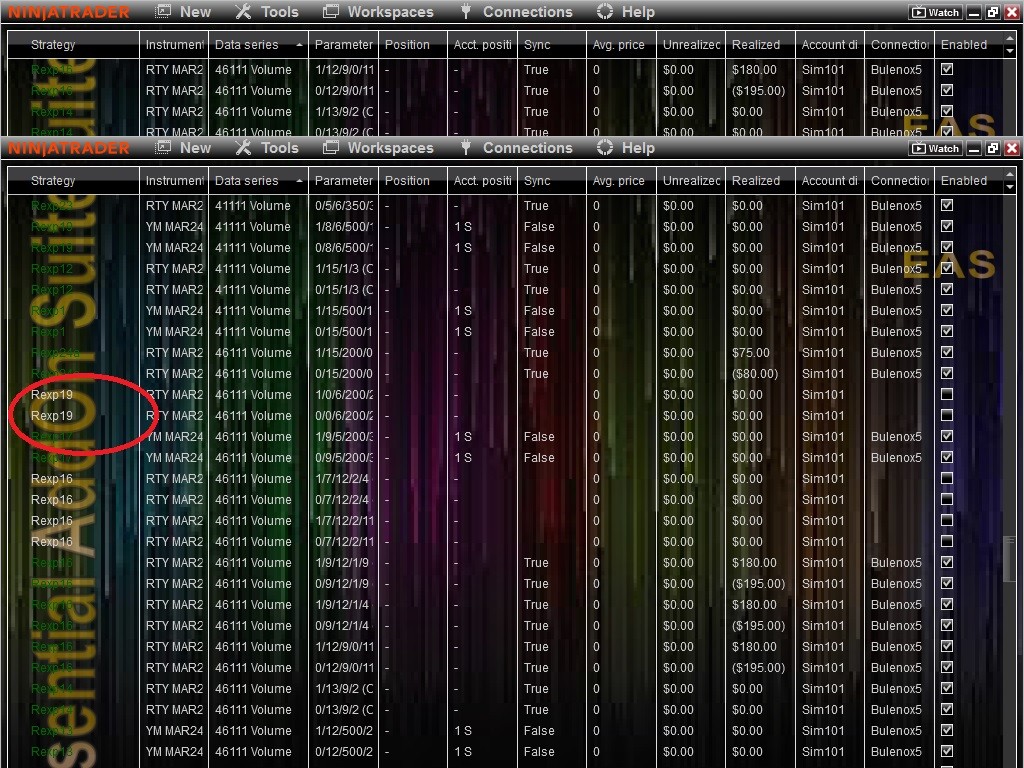Click Strategy column header in back window
This screenshot has height=768, width=1024.
click(x=73, y=45)
